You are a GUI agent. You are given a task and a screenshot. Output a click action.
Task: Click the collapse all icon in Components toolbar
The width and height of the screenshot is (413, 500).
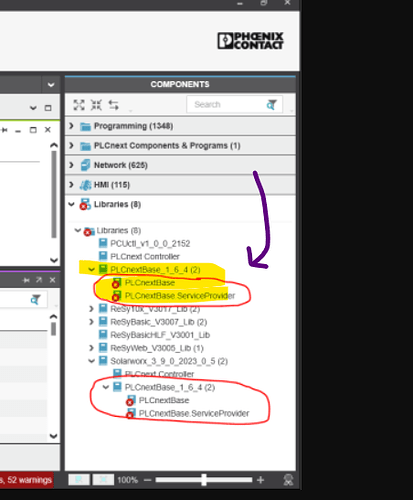96,105
